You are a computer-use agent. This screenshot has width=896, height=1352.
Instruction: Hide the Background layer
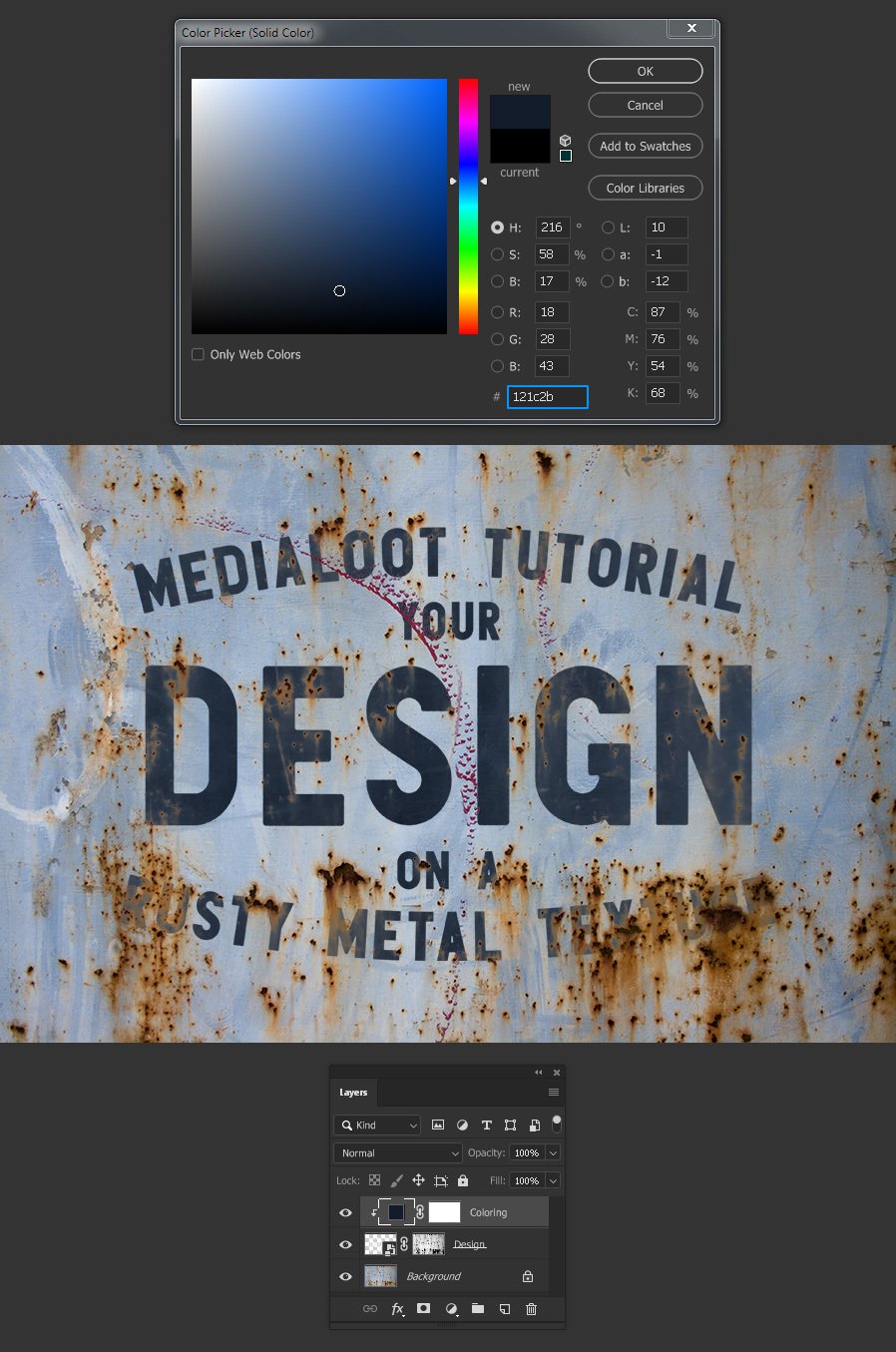click(346, 1276)
